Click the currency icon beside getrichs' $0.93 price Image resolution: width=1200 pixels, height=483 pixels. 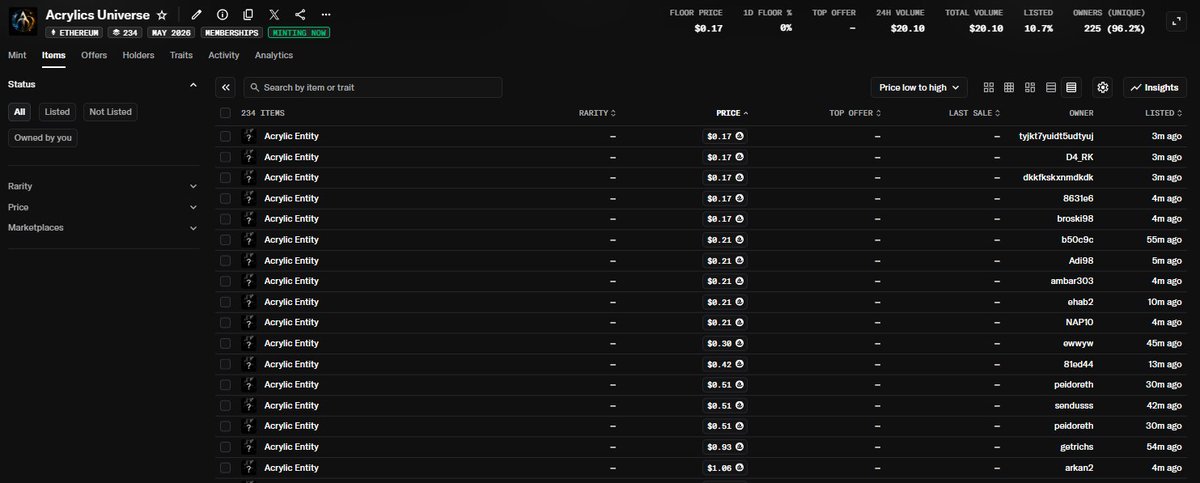(x=739, y=447)
